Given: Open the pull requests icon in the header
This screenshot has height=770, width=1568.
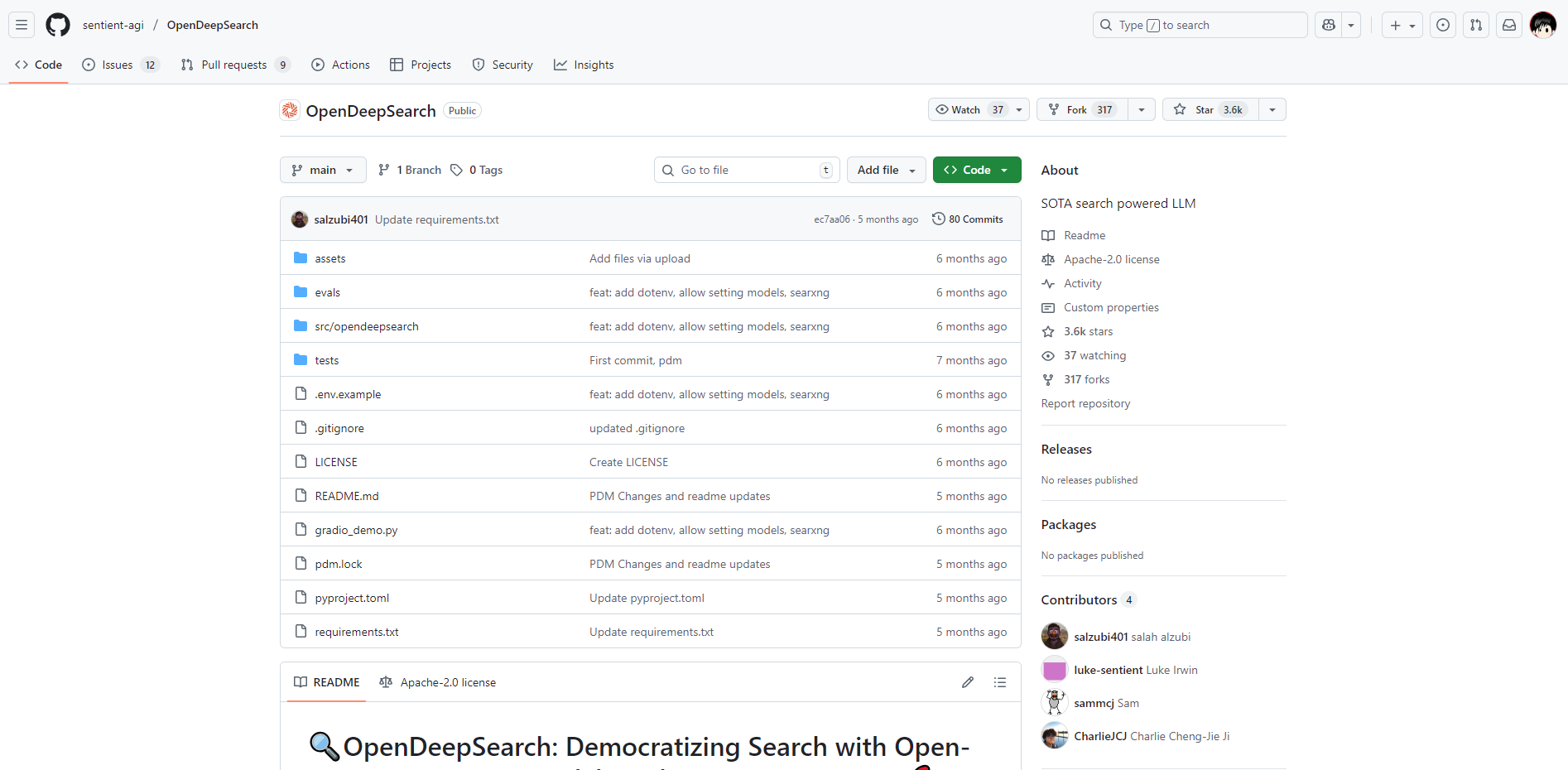Looking at the screenshot, I should click(1475, 25).
